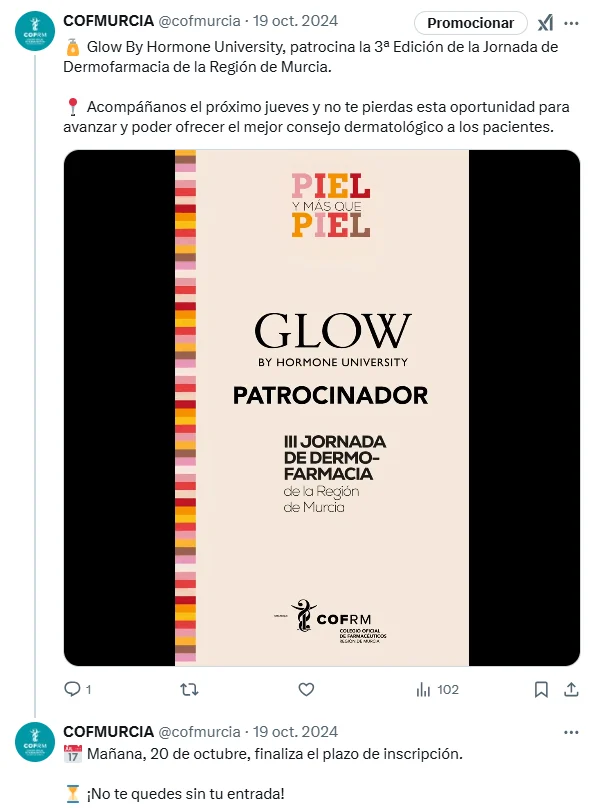The width and height of the screenshot is (595, 812).
Task: Open the Grok icon beside Promocionar
Action: [545, 23]
